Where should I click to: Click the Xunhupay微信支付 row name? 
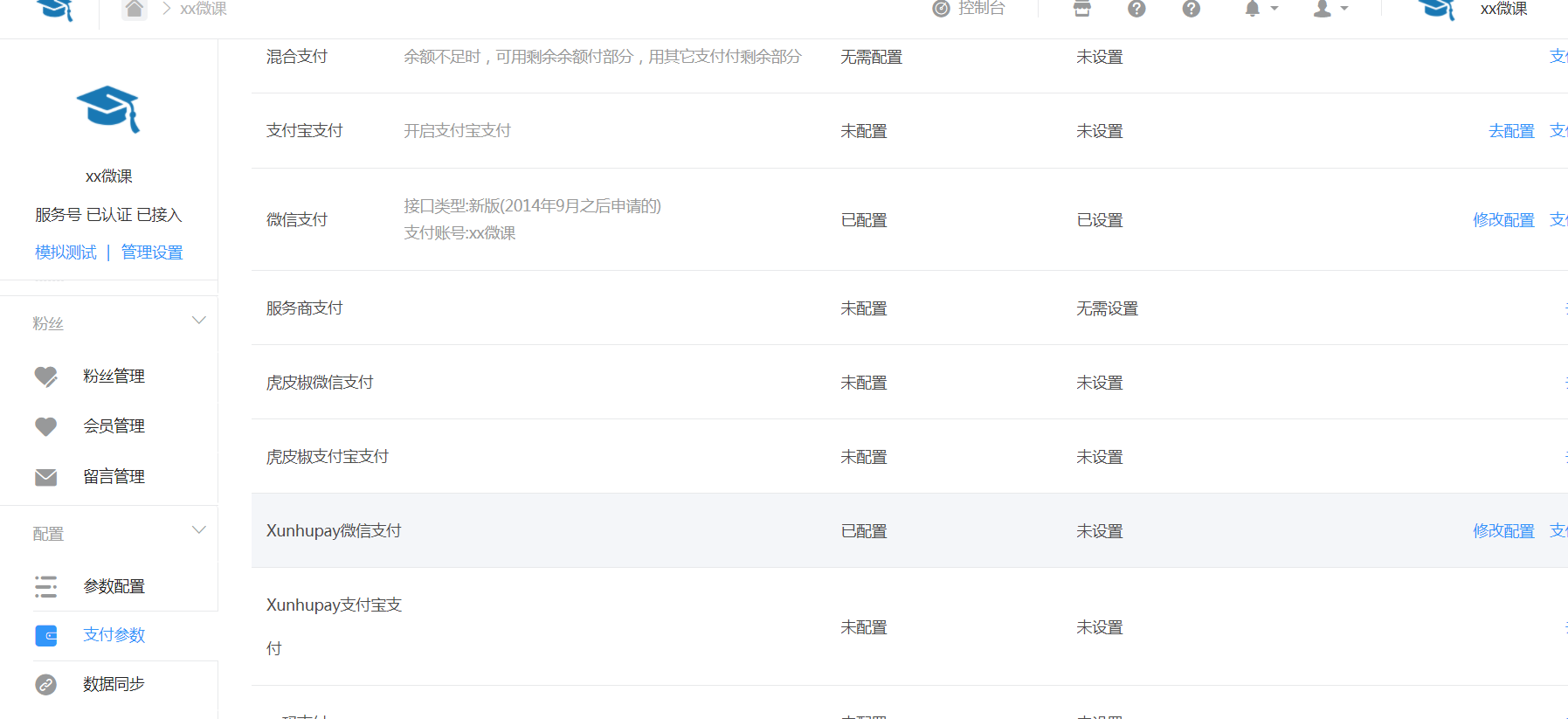pyautogui.click(x=334, y=531)
